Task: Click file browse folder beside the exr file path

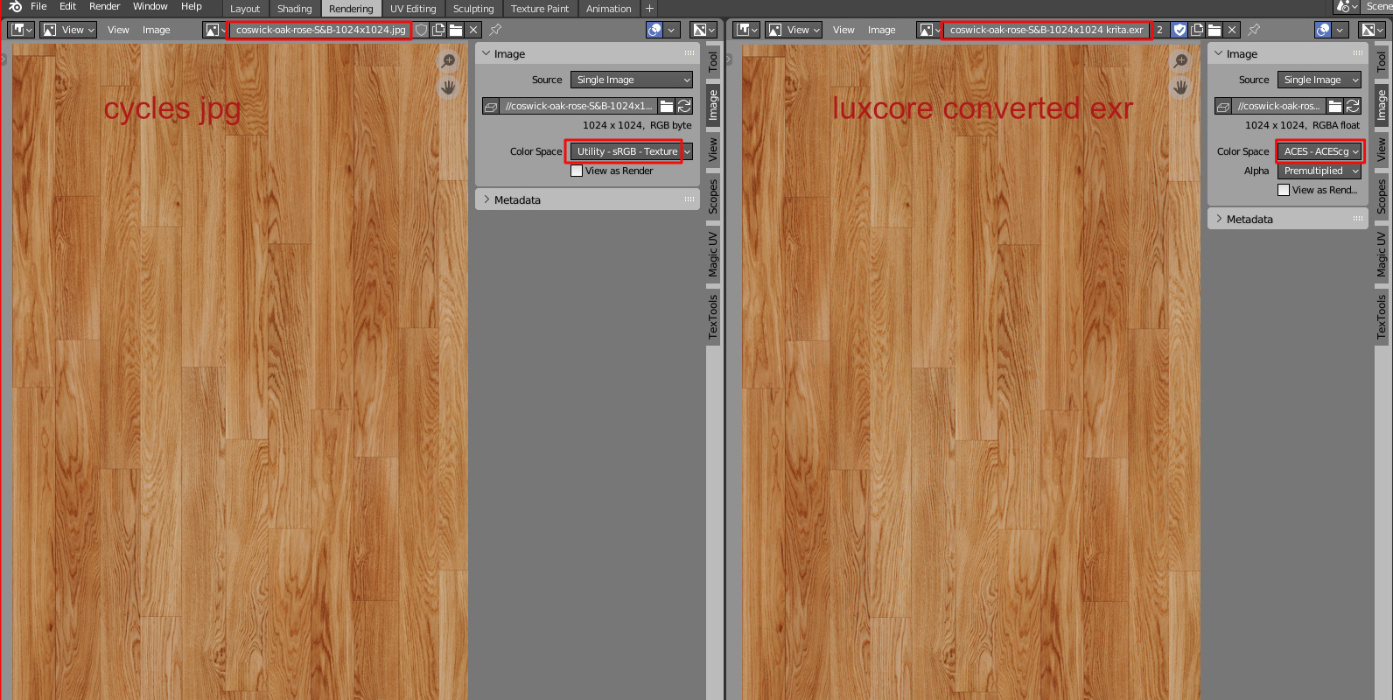Action: [x=1335, y=106]
